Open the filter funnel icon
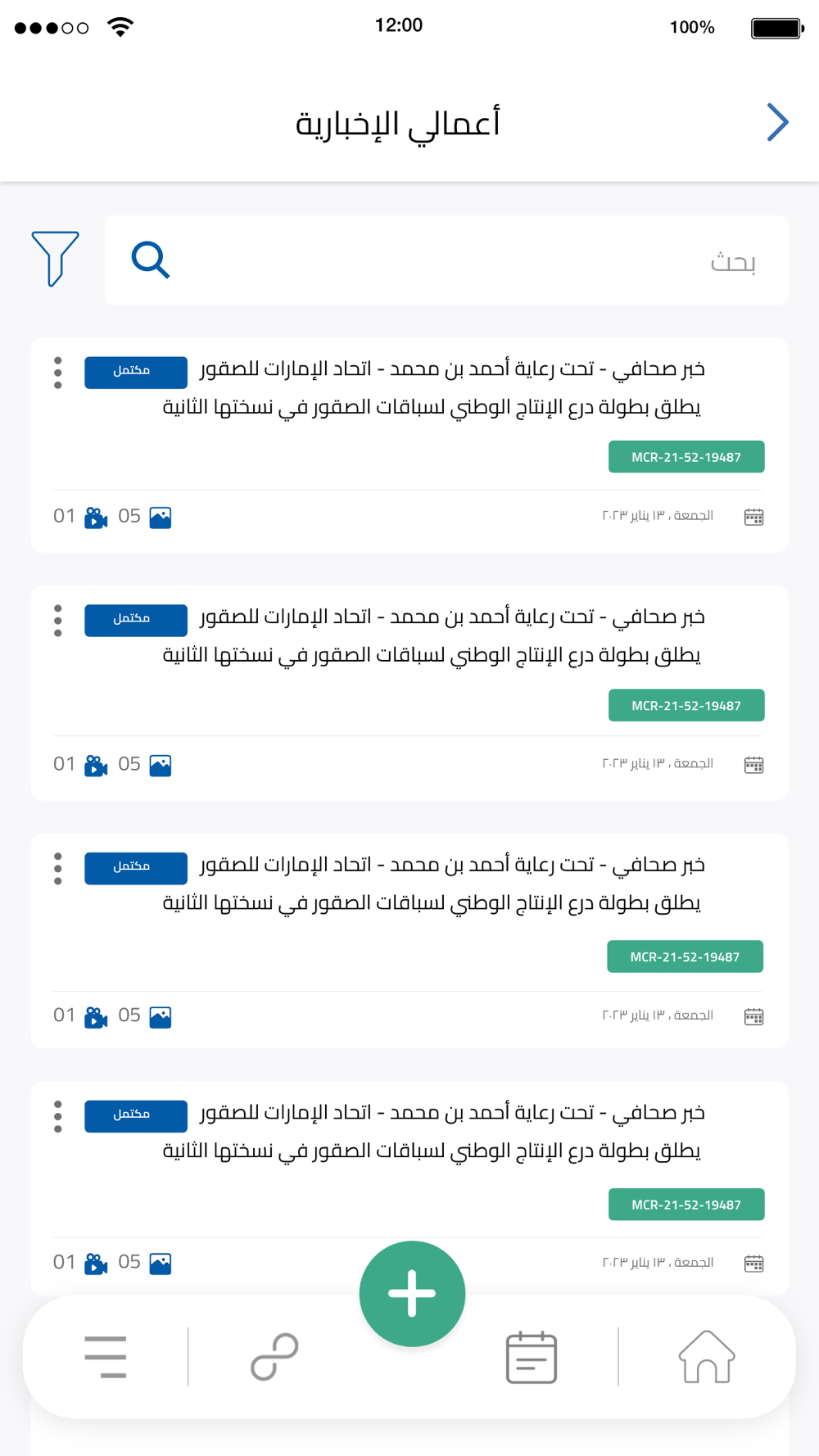The image size is (819, 1456). click(55, 259)
